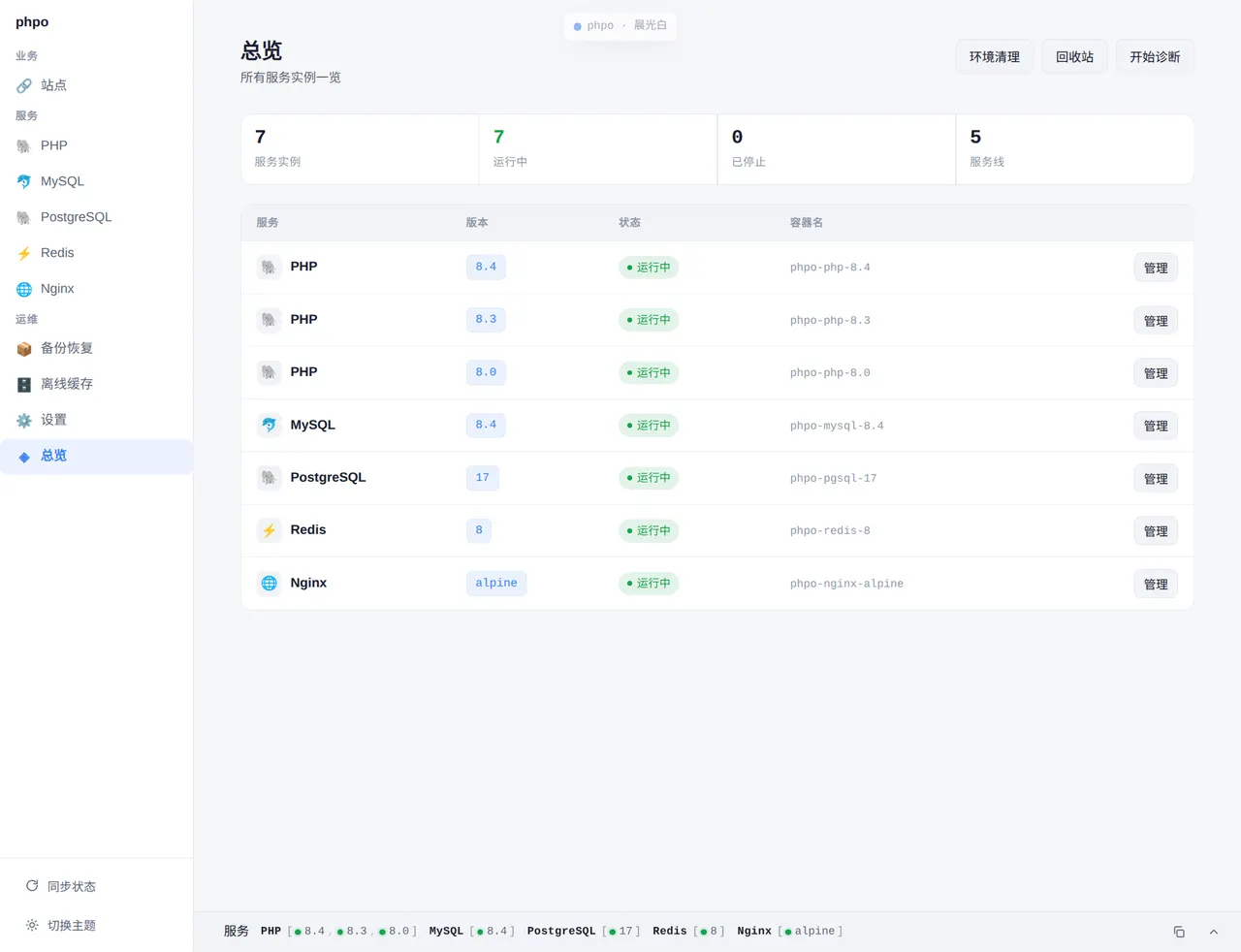
Task: Click the alpine version badge for Nginx
Action: (496, 583)
